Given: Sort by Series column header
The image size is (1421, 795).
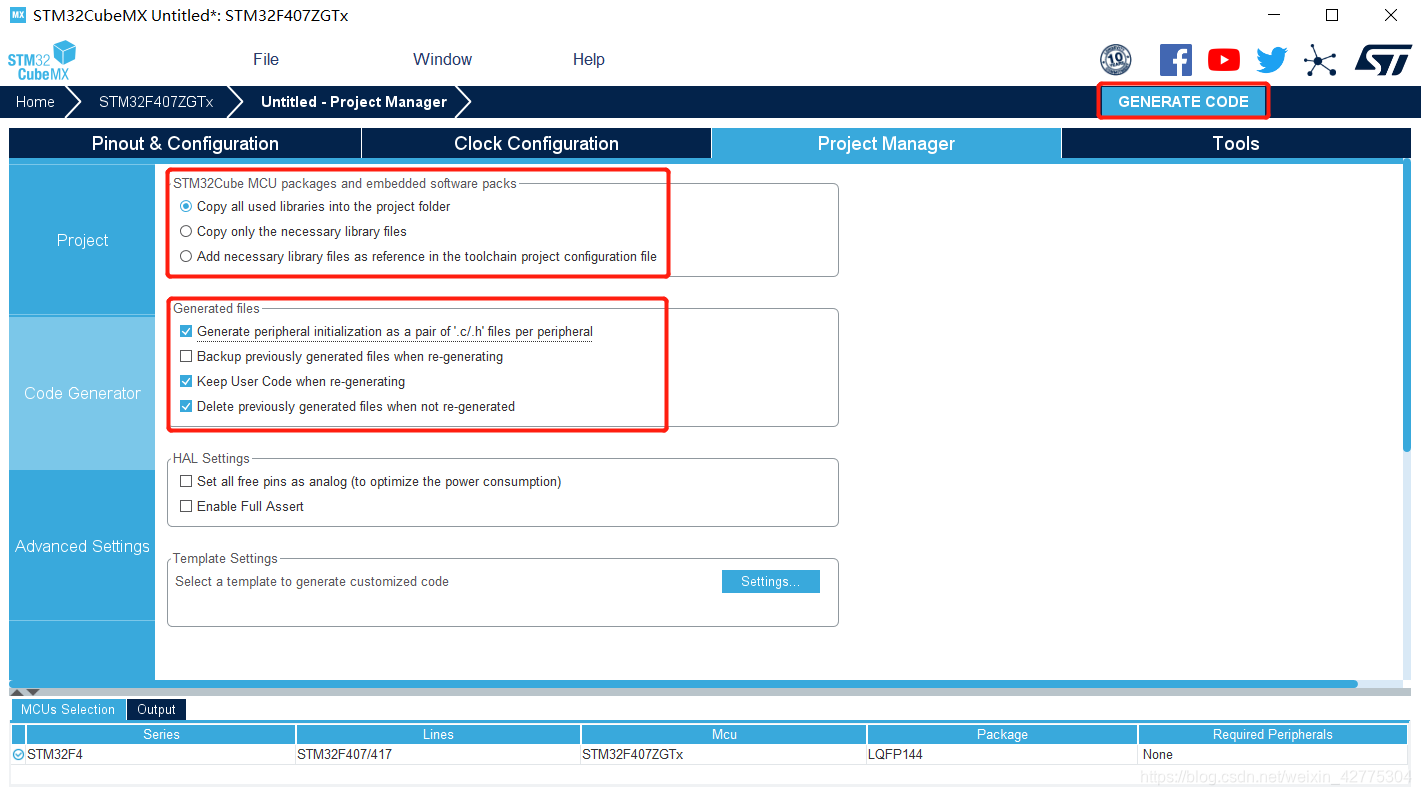Looking at the screenshot, I should pos(161,735).
